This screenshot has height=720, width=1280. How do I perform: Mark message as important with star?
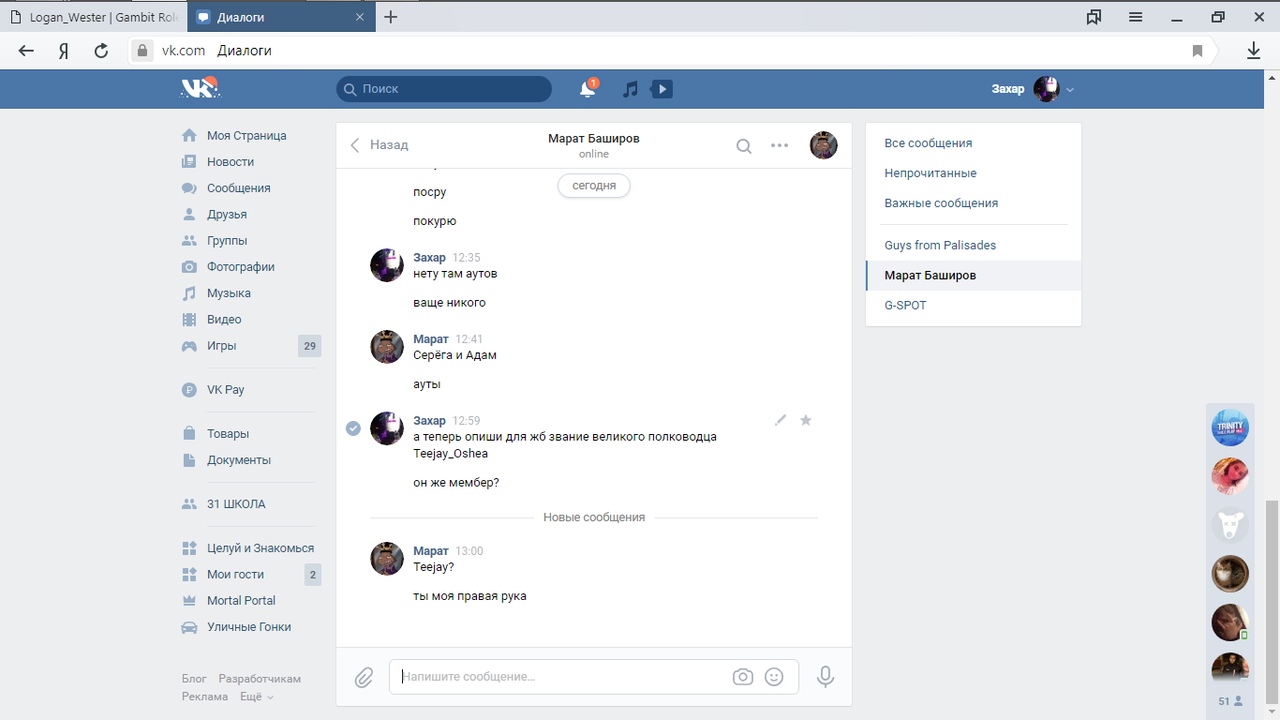coord(806,420)
